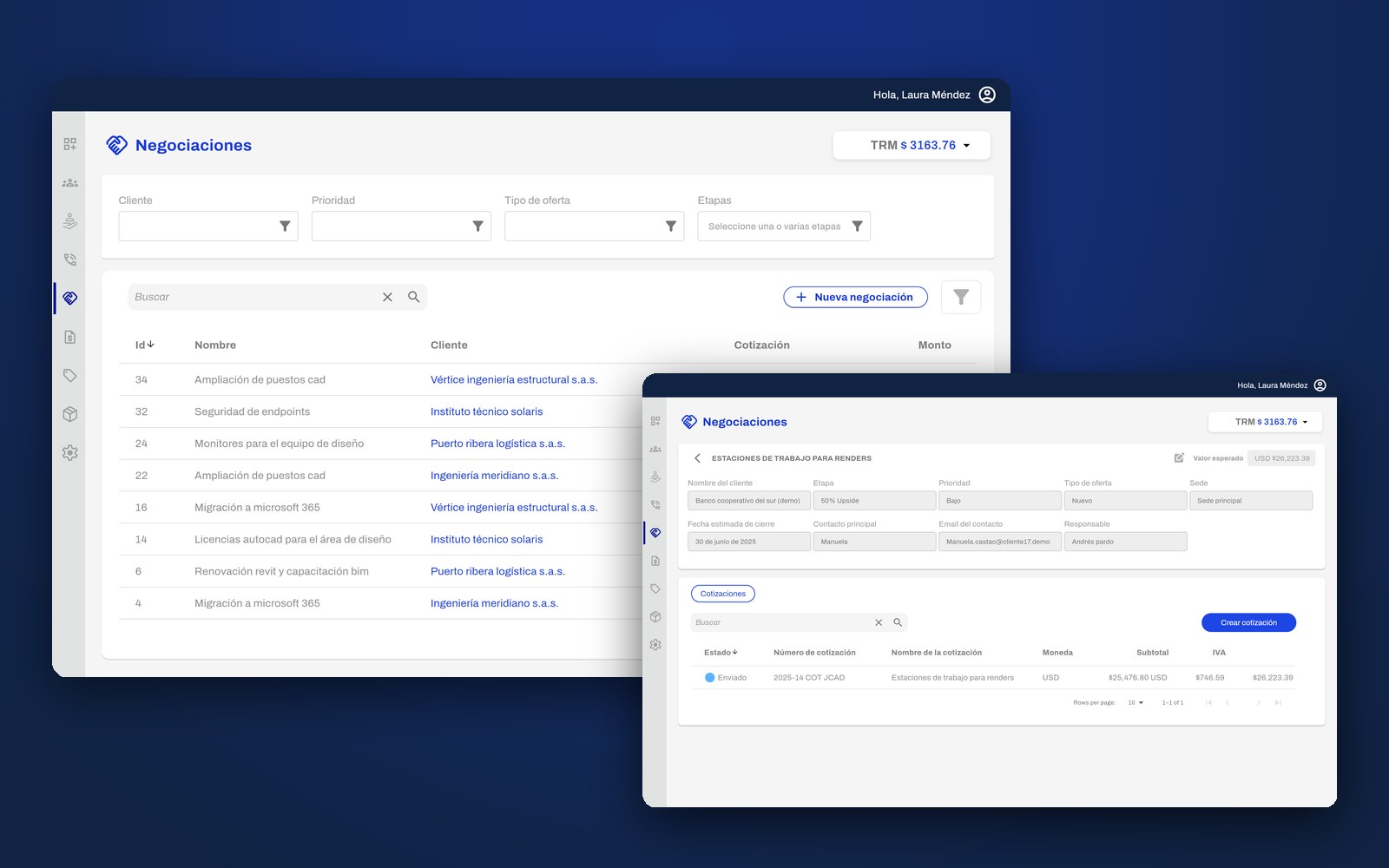Go back using arrow beside Estaciones de trabajo title
Viewport: 1389px width, 868px height.
coord(697,458)
